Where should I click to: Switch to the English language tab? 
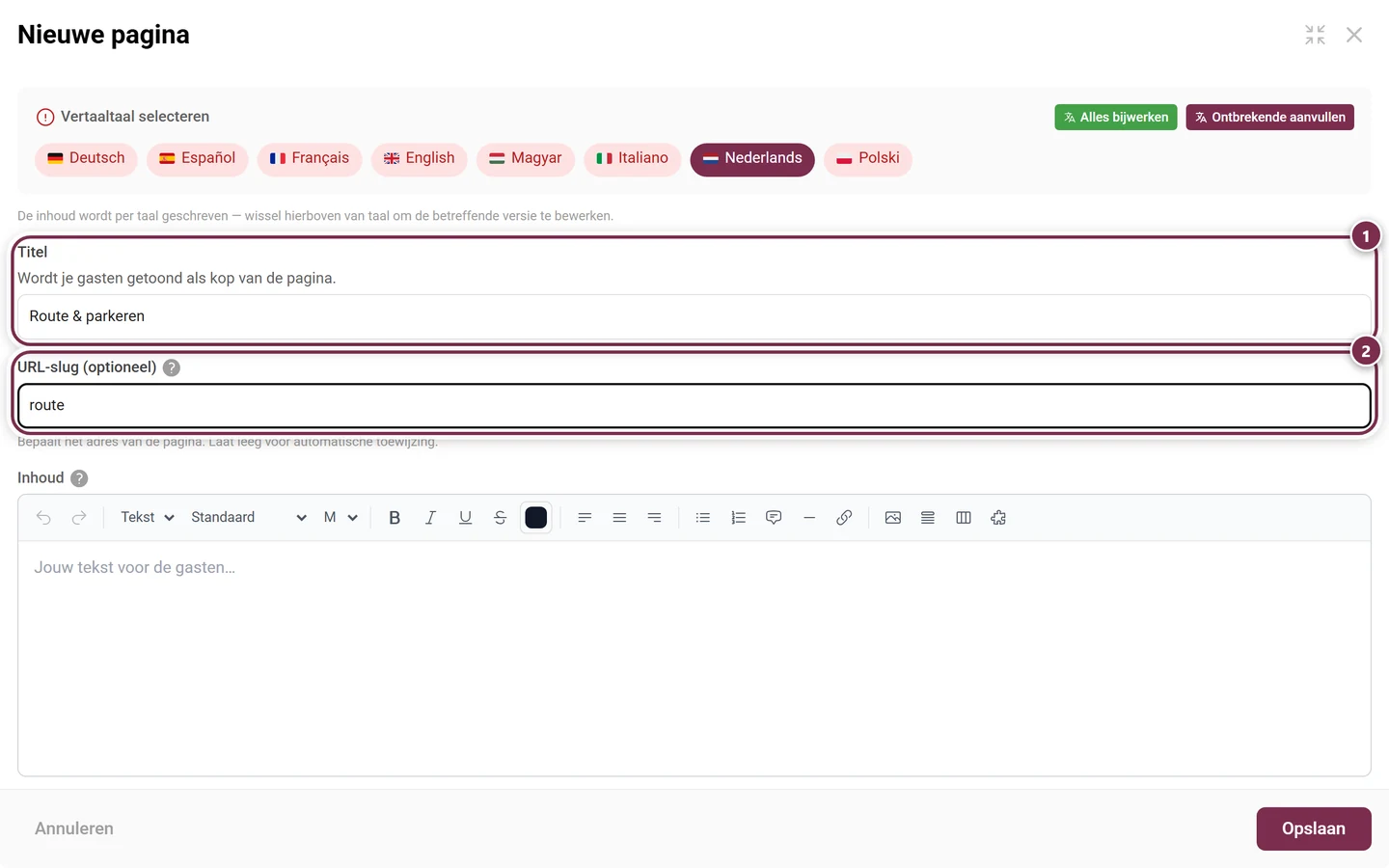click(x=420, y=159)
